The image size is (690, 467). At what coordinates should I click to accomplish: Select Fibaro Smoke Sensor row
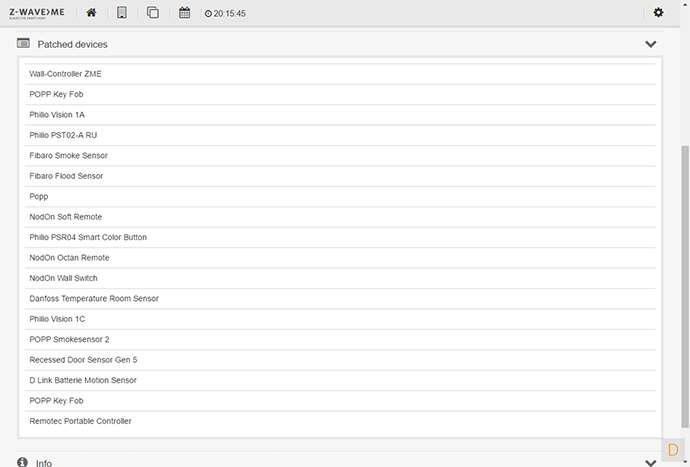point(340,155)
